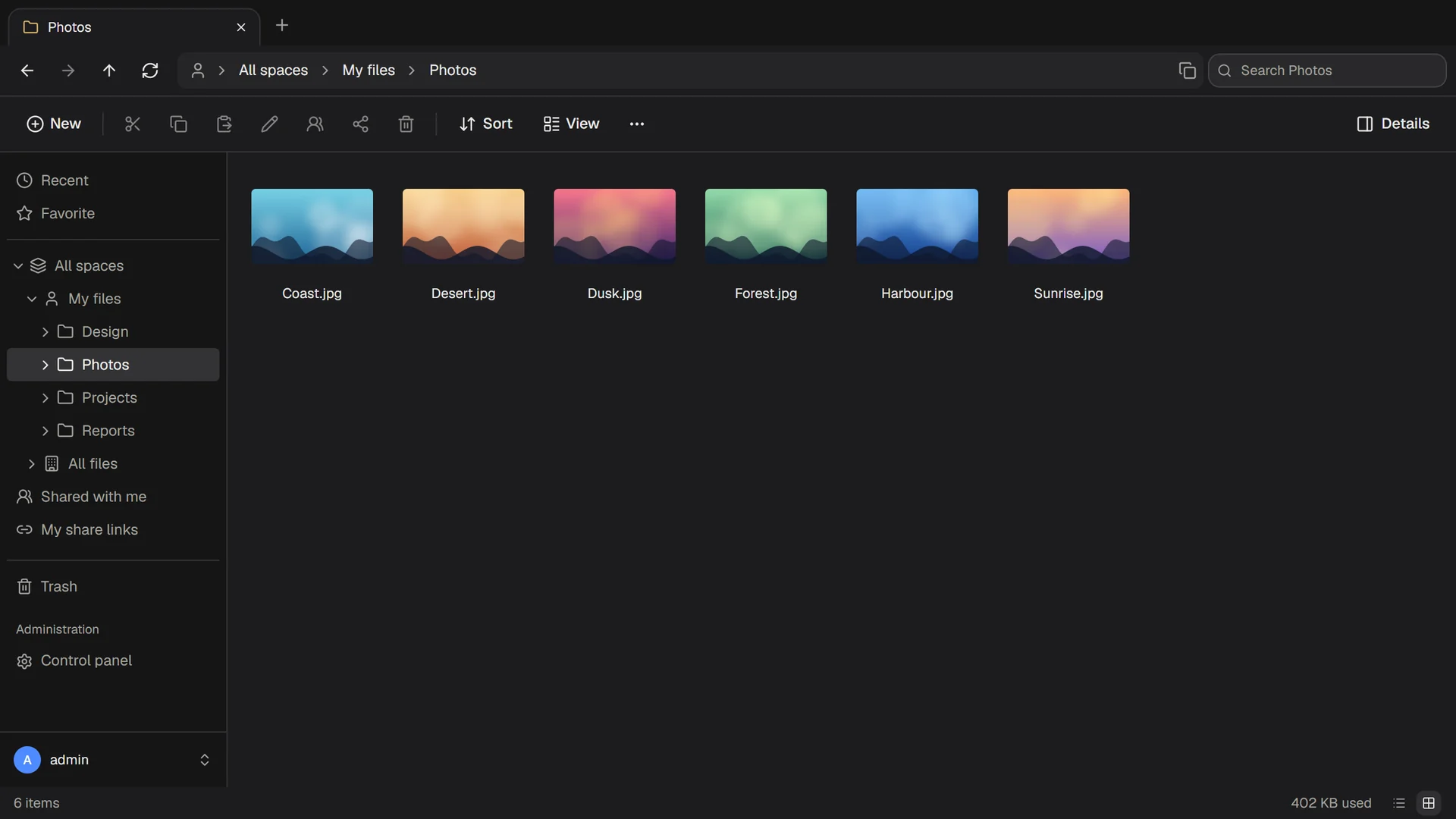Click the collaborators people icon in toolbar
The width and height of the screenshot is (1456, 819).
click(x=315, y=124)
